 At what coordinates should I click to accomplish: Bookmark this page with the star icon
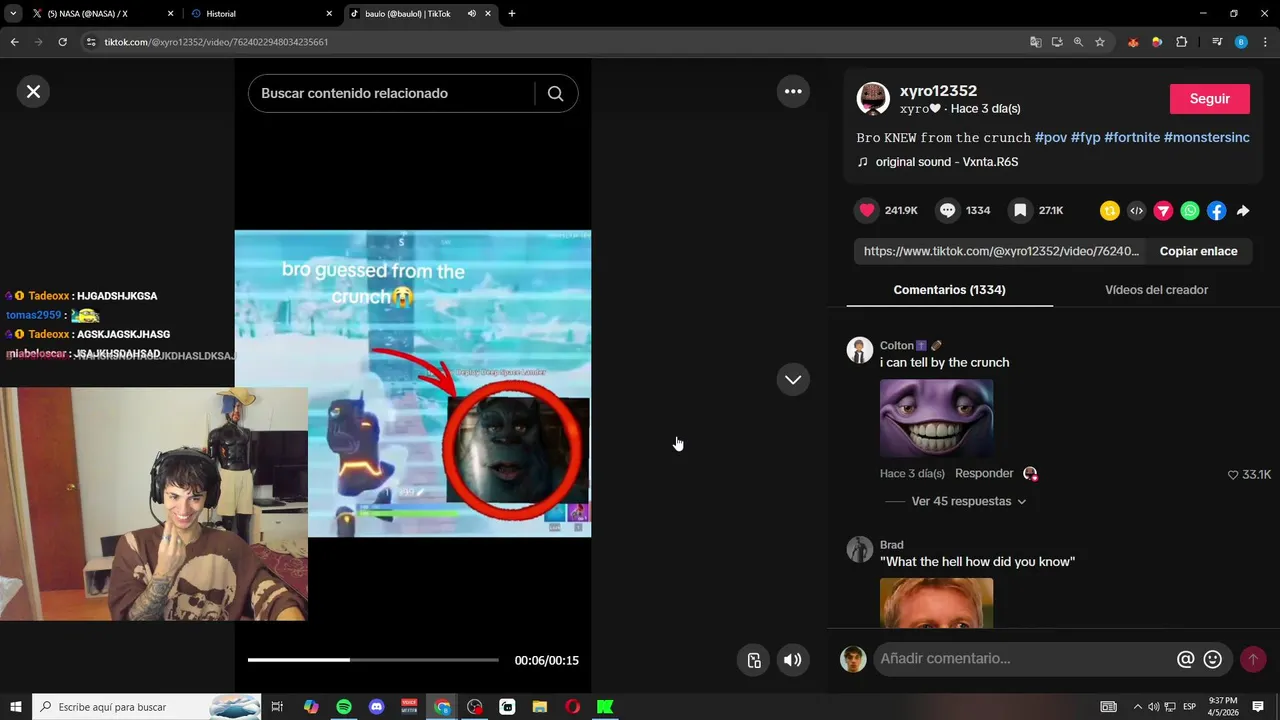pos(1100,42)
